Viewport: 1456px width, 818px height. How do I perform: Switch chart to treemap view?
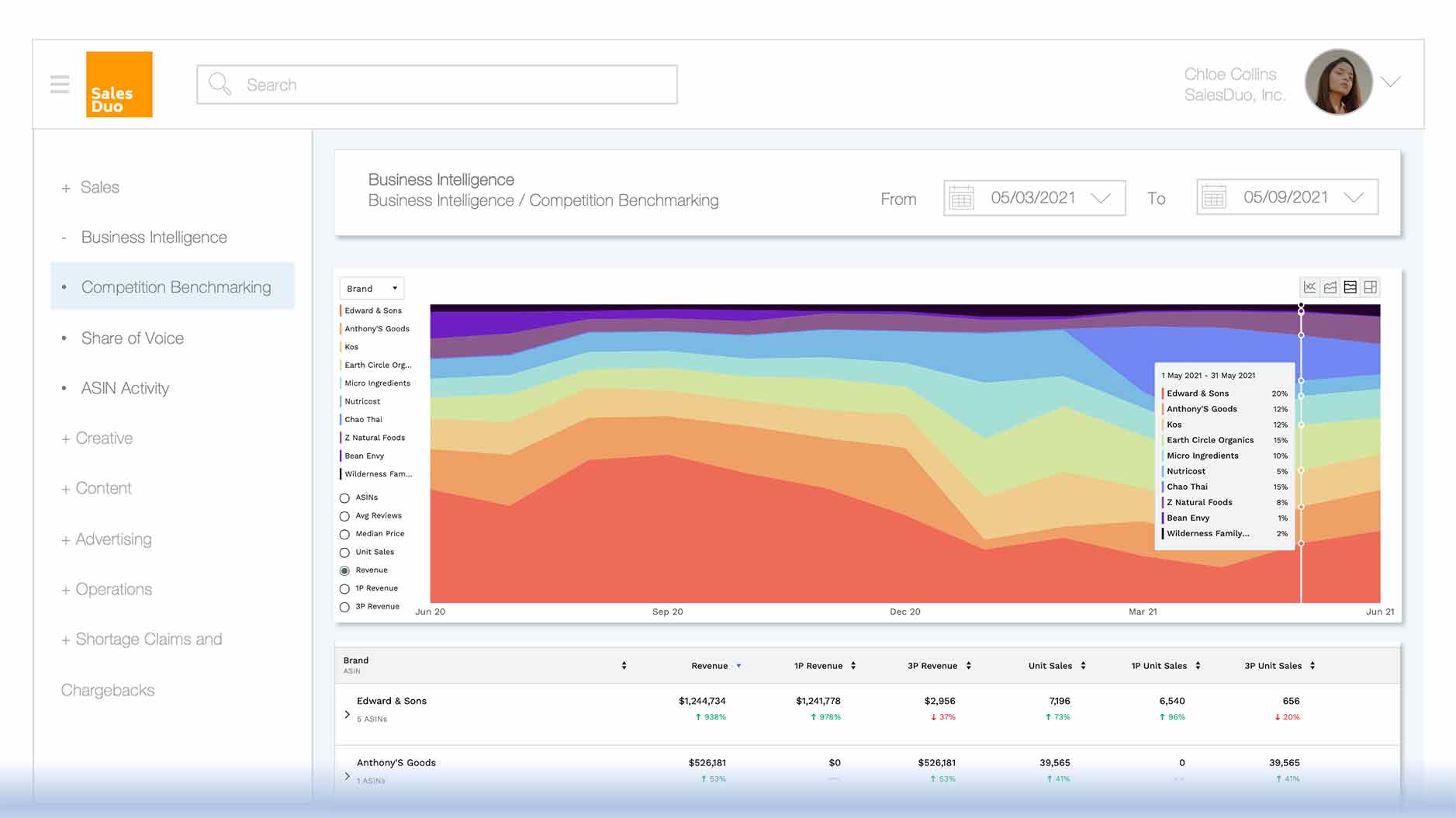pos(1371,287)
